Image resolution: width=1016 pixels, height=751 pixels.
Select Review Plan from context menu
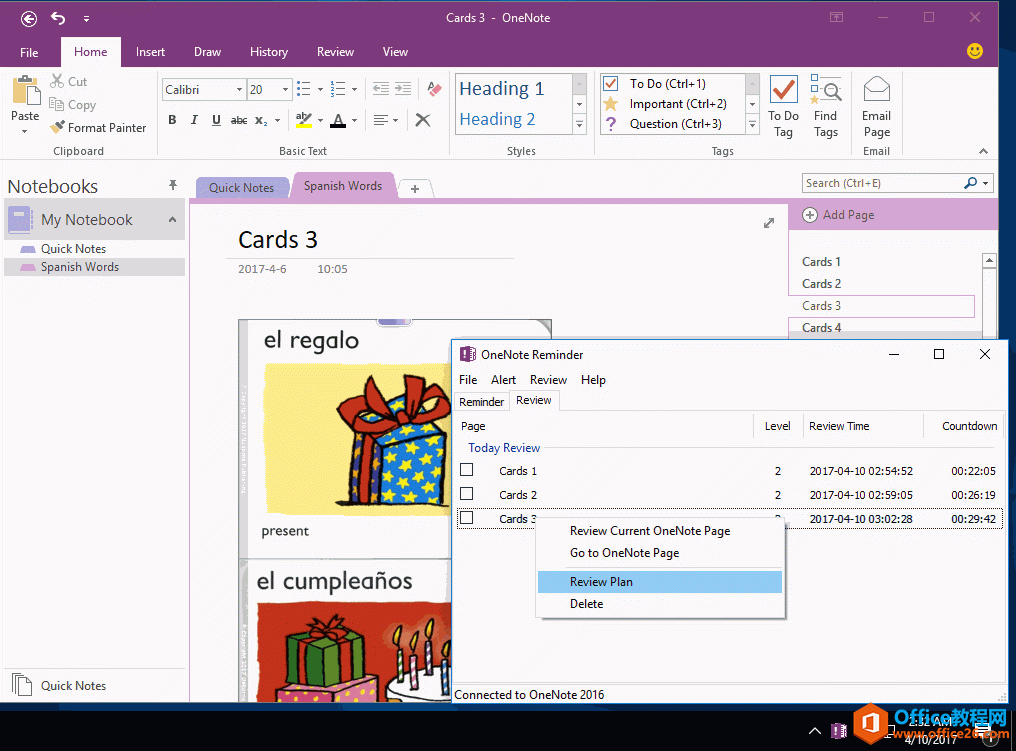click(601, 581)
